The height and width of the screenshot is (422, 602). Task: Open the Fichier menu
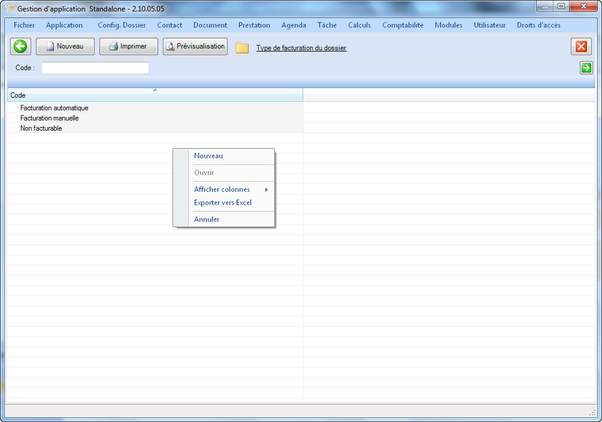pos(25,25)
